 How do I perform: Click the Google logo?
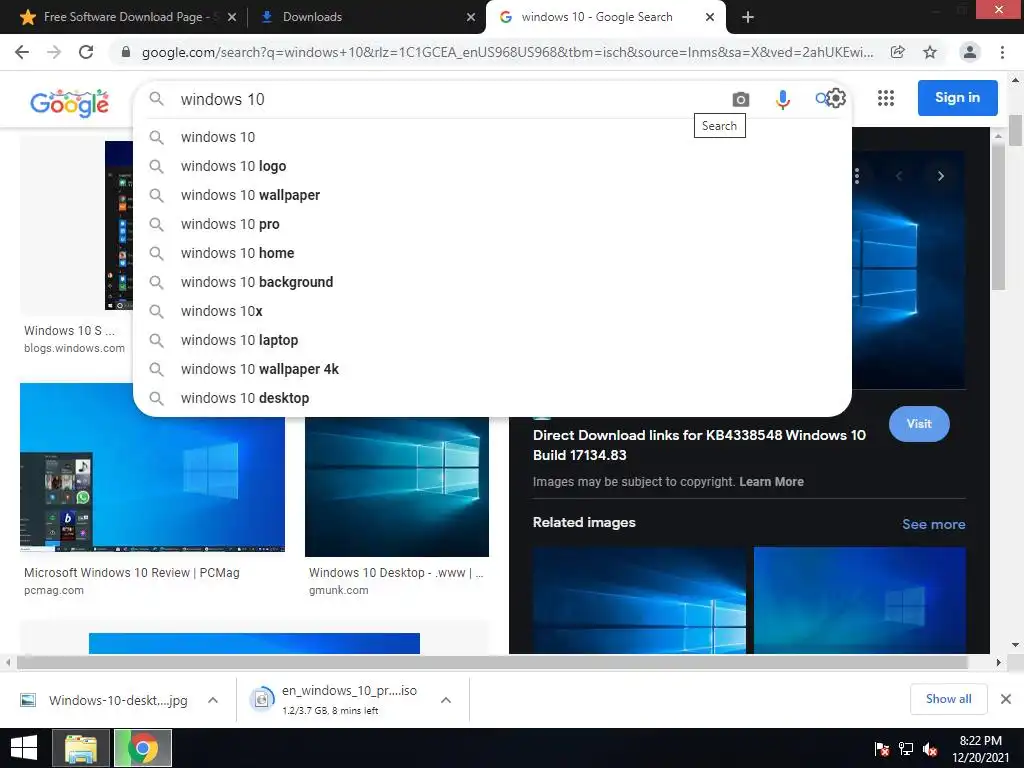tap(69, 103)
